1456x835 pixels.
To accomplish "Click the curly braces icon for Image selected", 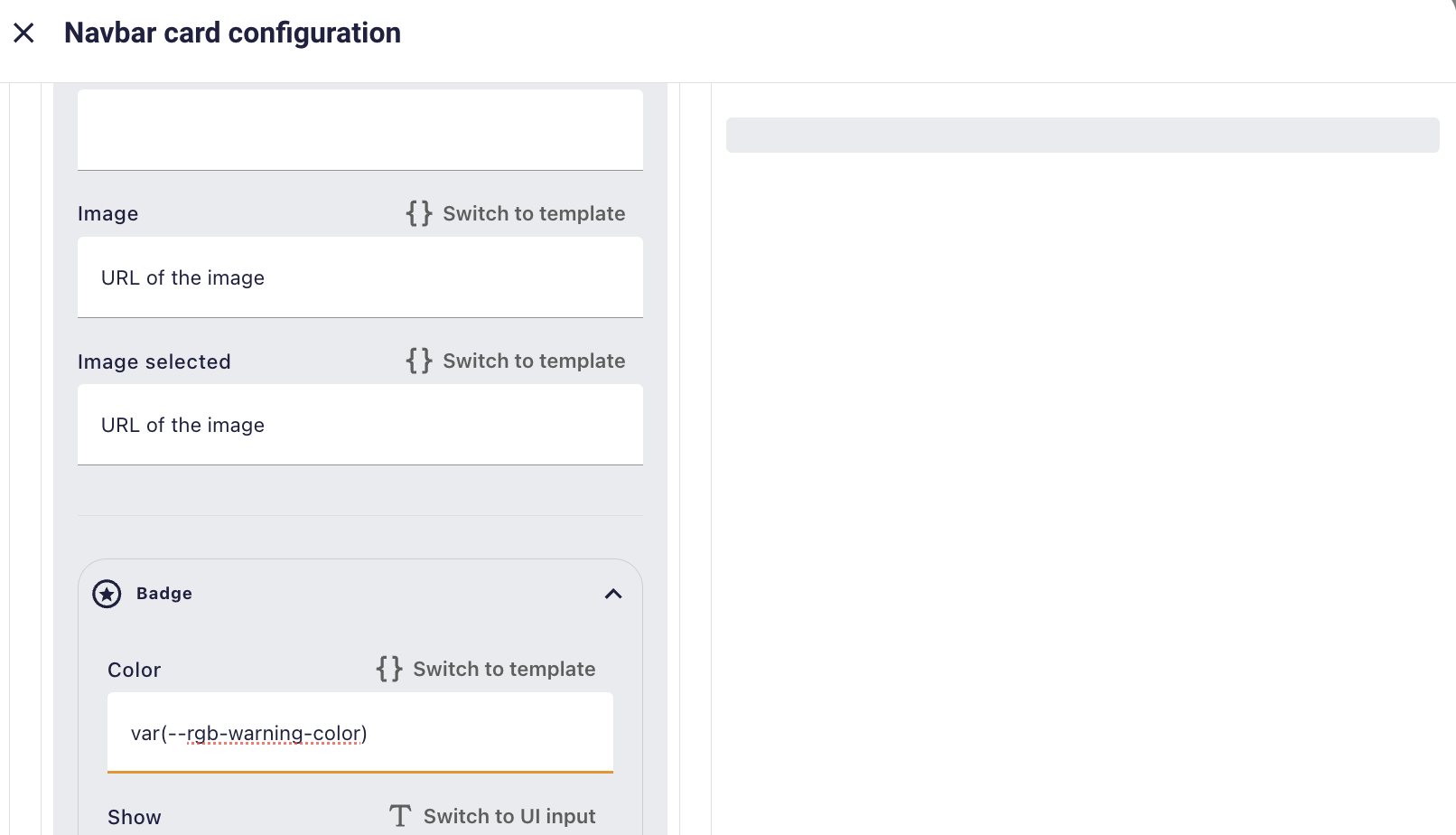I will 419,361.
